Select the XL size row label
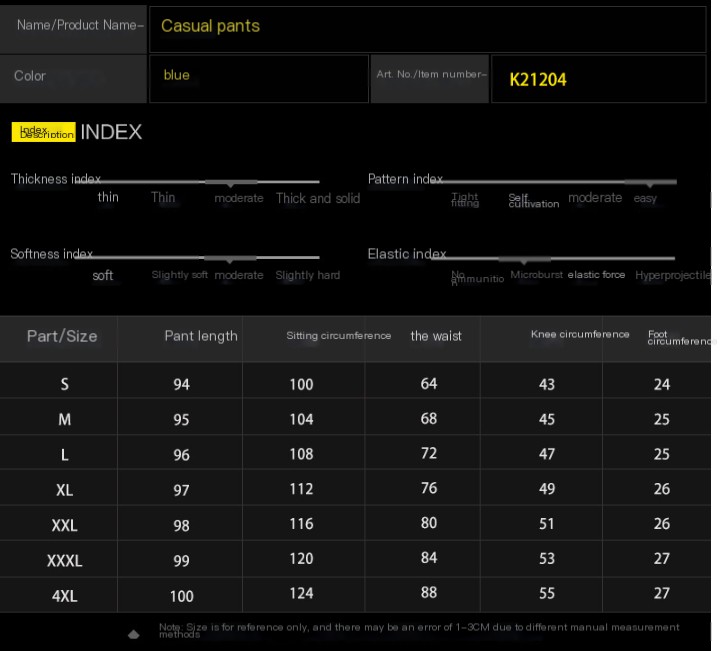 (x=65, y=490)
